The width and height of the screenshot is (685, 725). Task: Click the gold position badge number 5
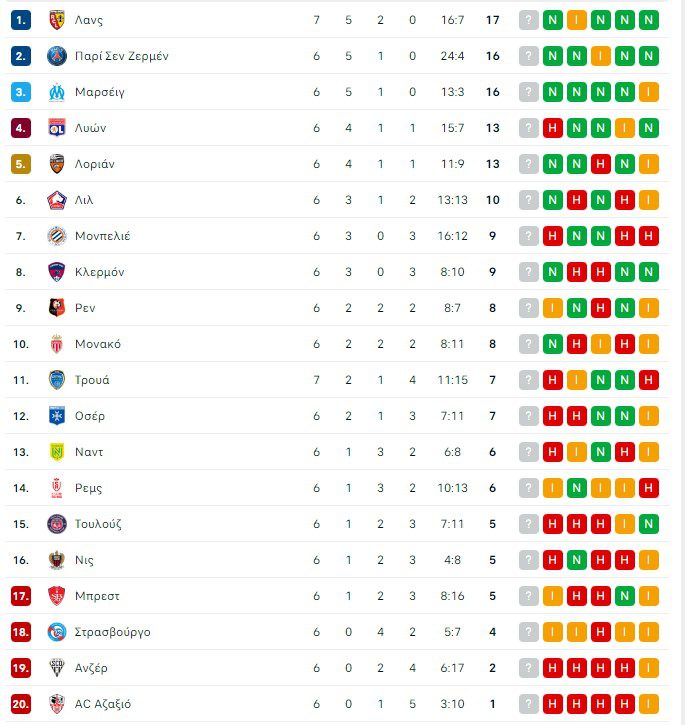click(x=22, y=164)
